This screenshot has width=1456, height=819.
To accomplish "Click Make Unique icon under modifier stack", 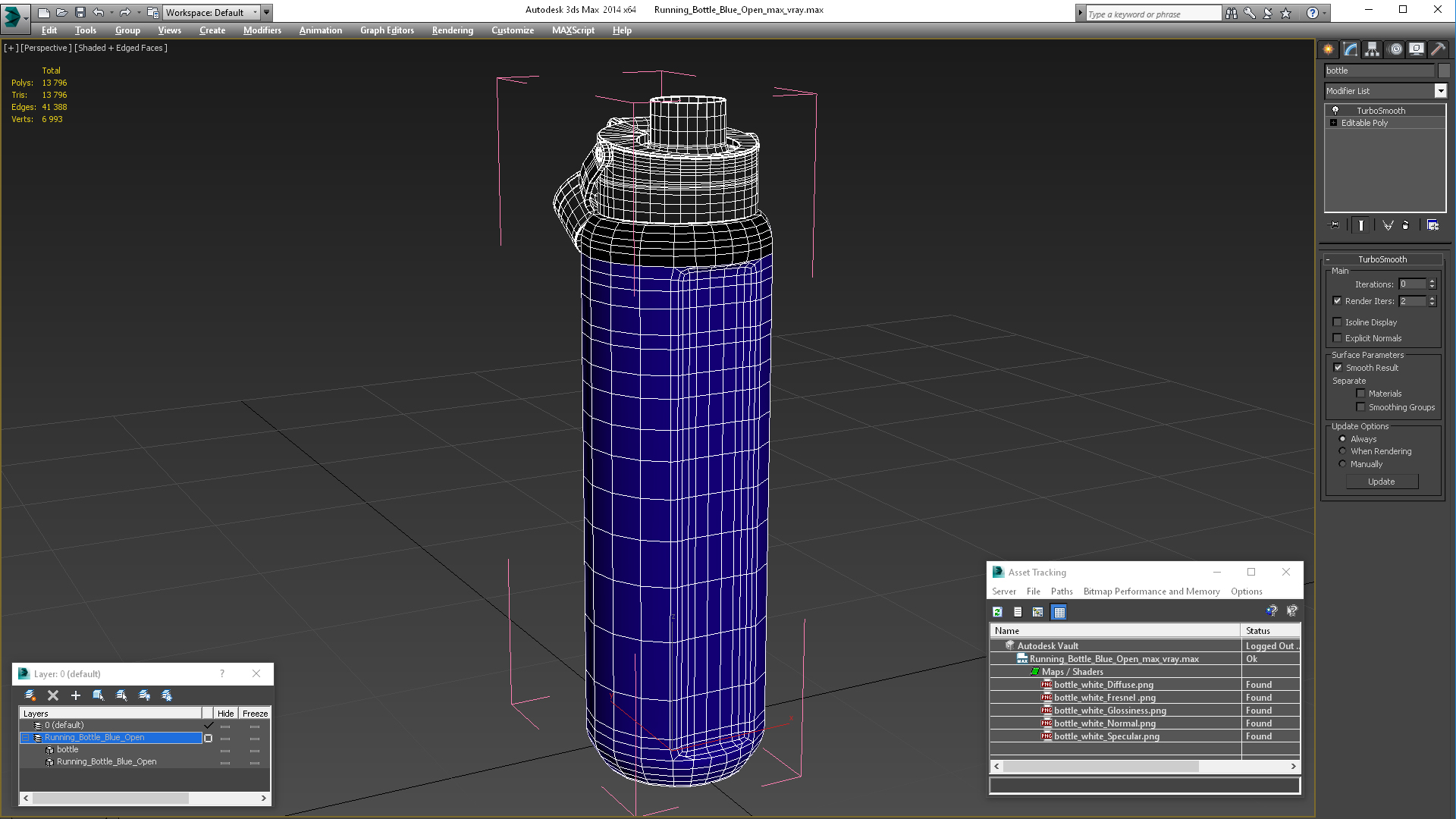I will point(1388,225).
